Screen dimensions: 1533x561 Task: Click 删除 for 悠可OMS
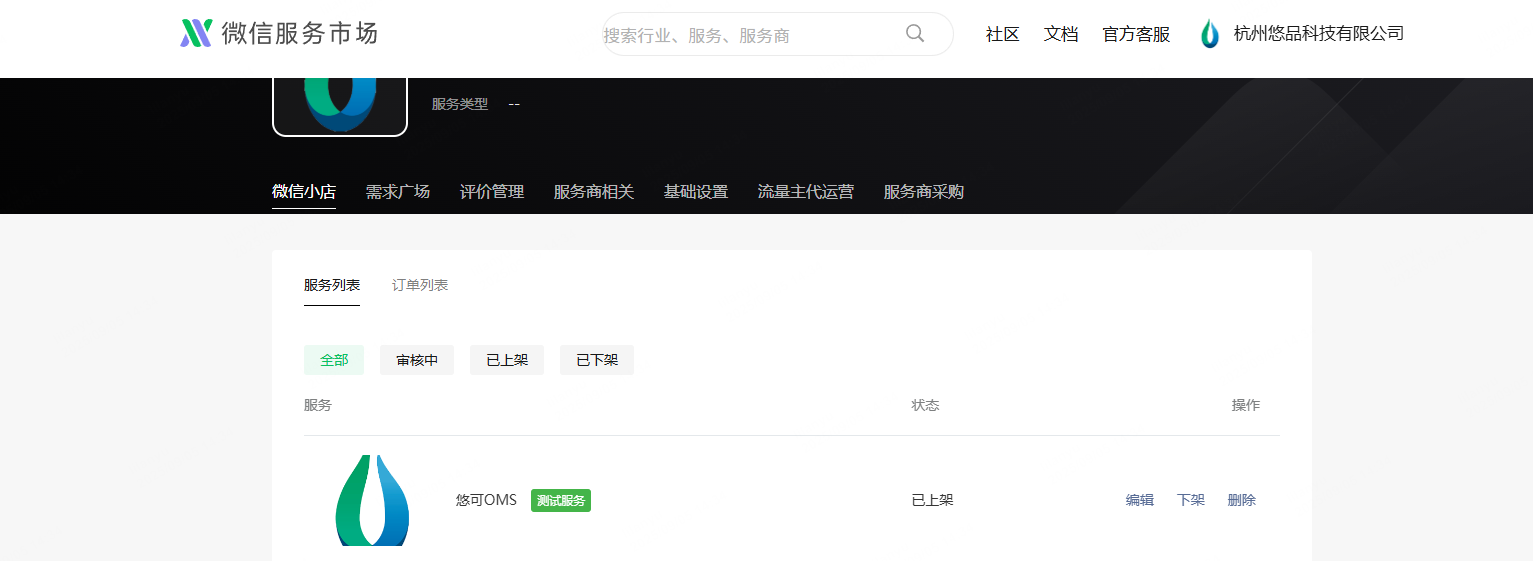tap(1242, 500)
